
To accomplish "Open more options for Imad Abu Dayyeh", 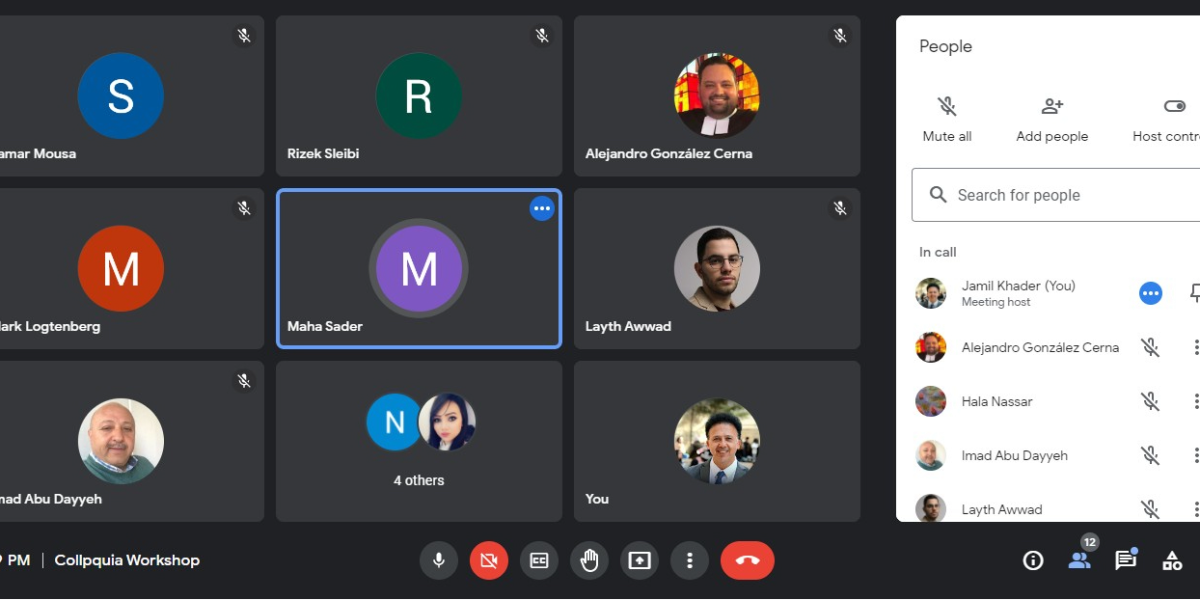I will coord(1195,455).
